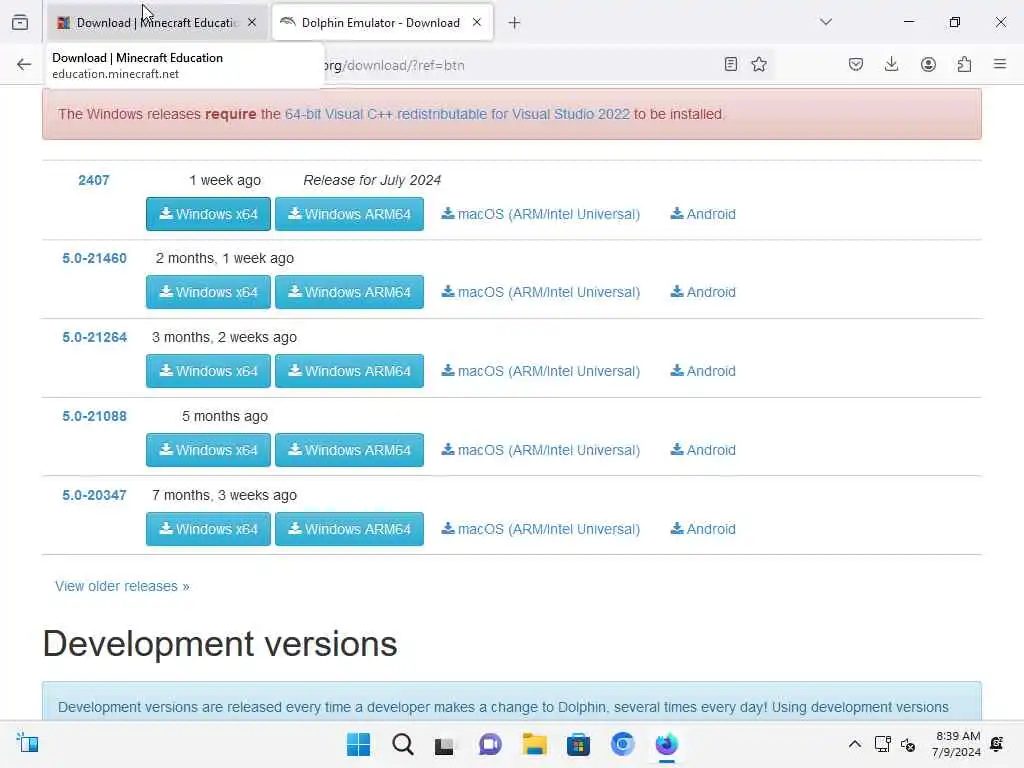Open the downloads panel

point(891,64)
